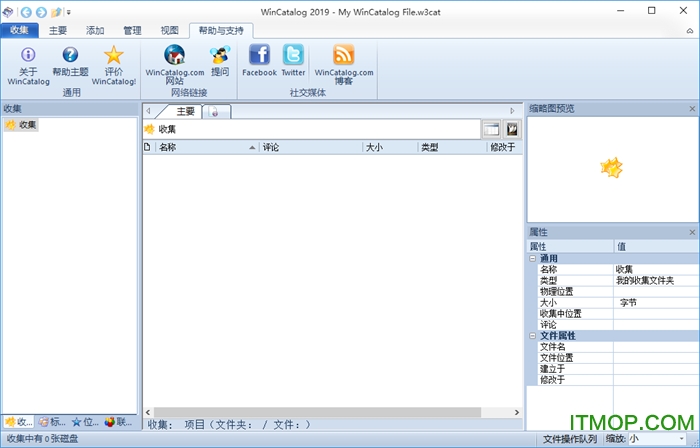700x448 pixels.
Task: Click the document icon column header
Action: click(147, 147)
